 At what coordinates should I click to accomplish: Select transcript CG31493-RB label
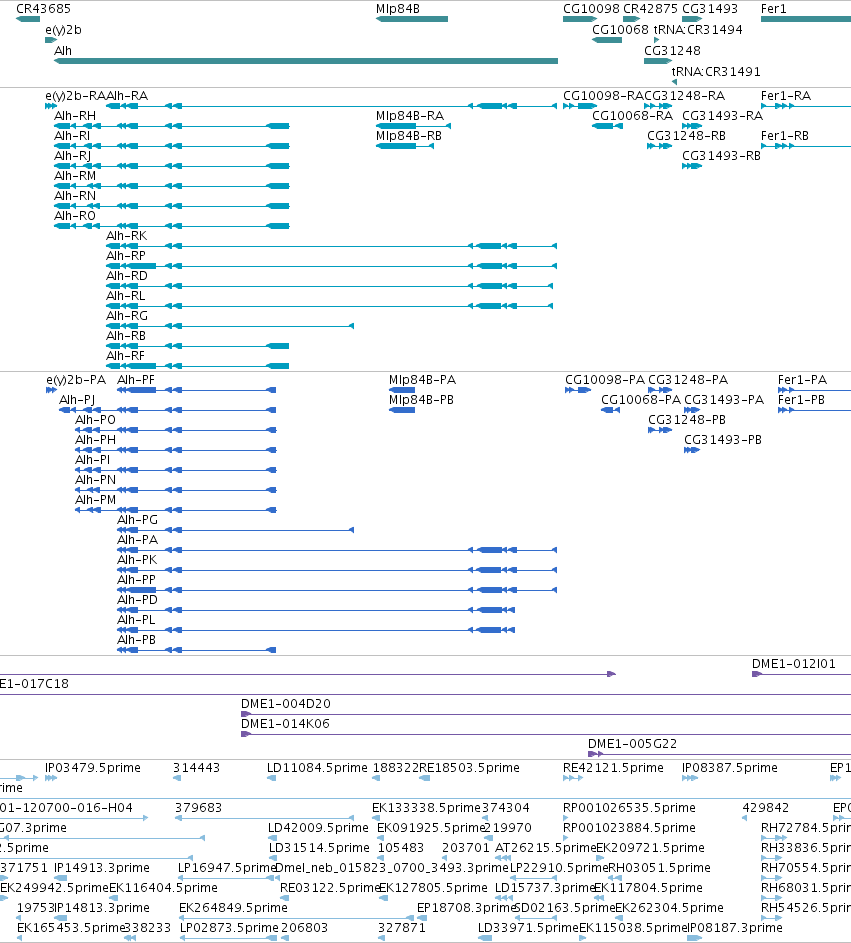722,156
